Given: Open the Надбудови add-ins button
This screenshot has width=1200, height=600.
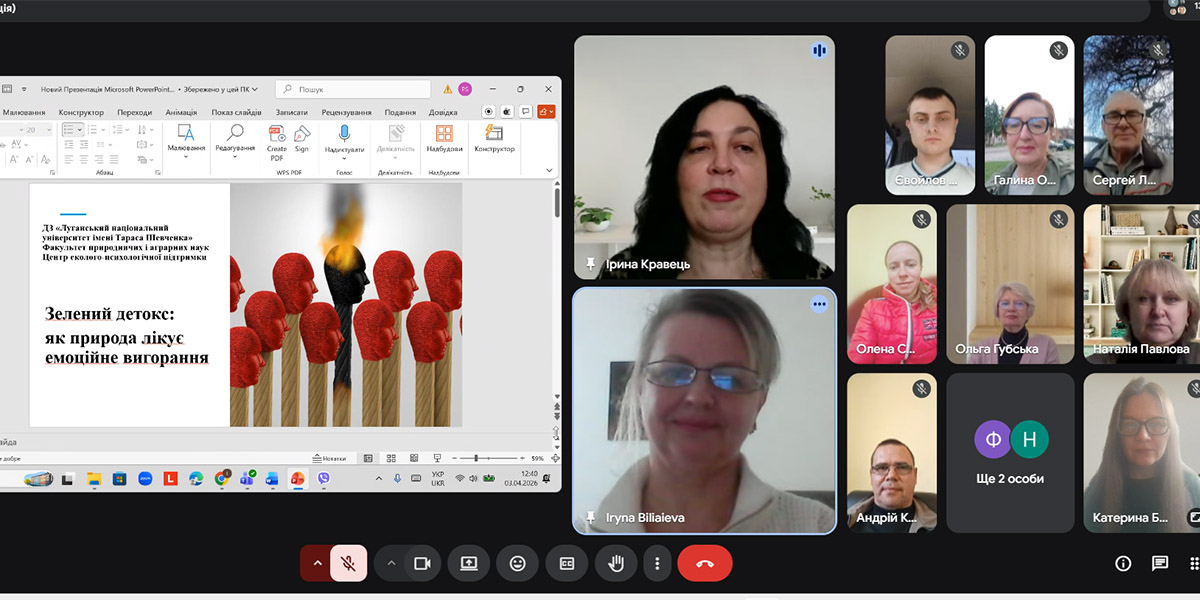Looking at the screenshot, I should pos(445,139).
